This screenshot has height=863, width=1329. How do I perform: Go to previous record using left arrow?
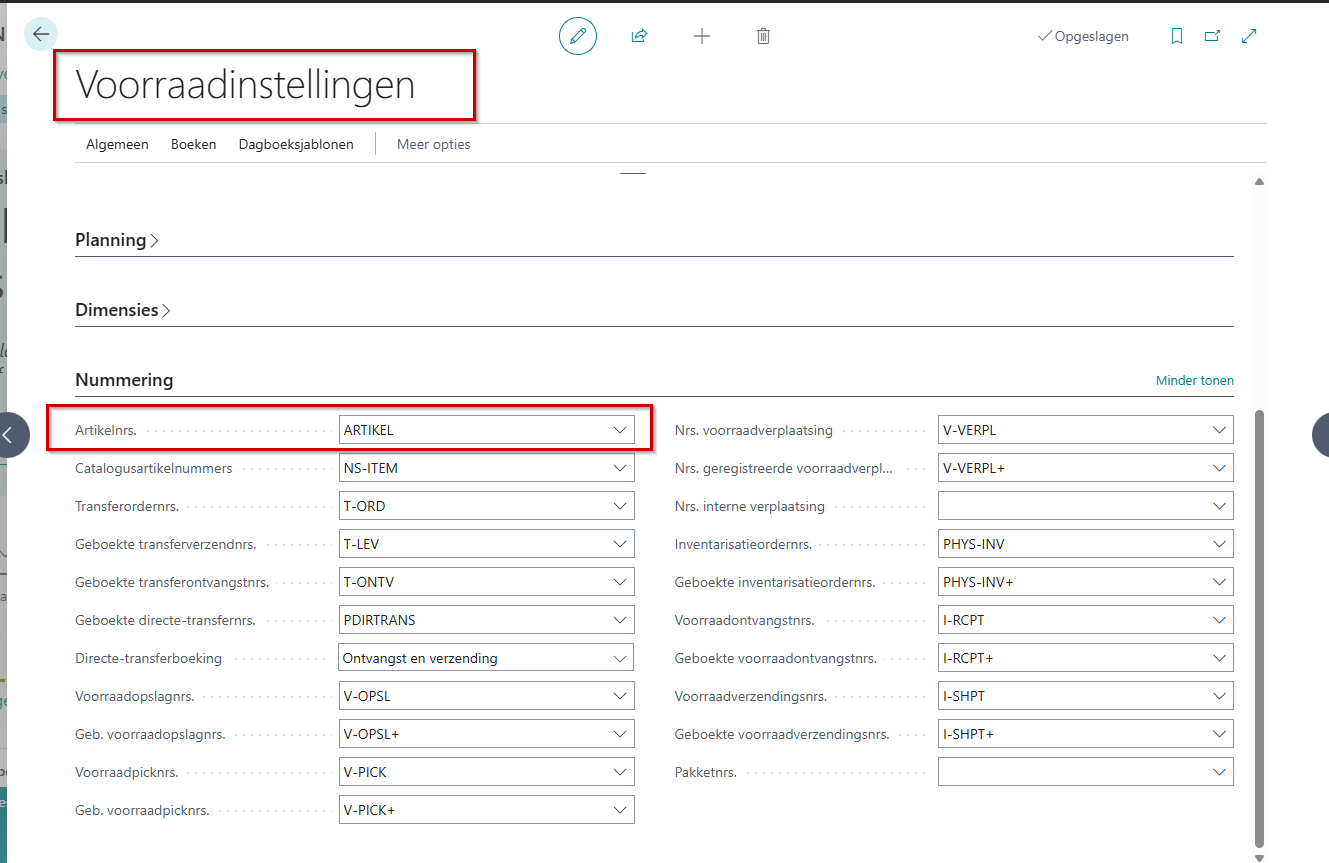pos(10,435)
